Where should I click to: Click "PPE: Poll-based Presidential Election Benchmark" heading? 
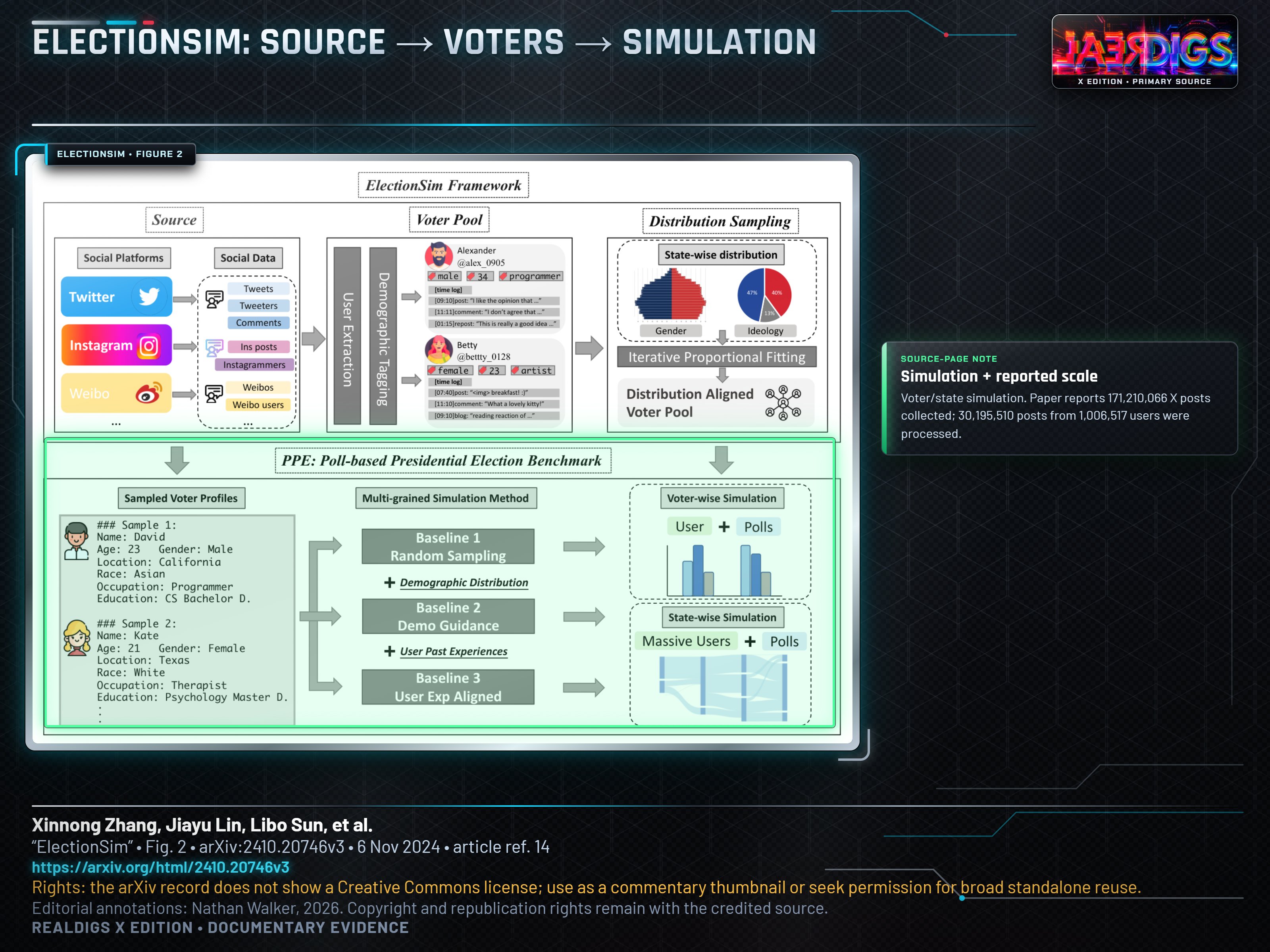pos(443,460)
